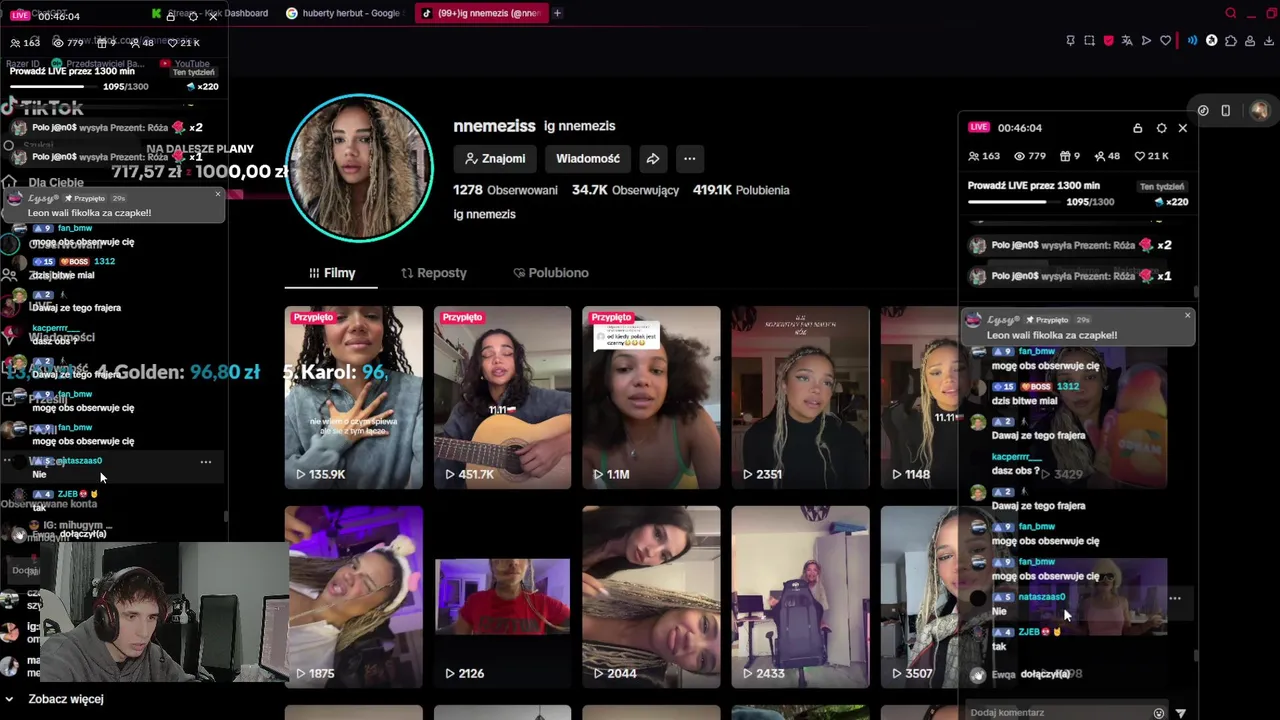Open options for natataszaas0 comment in right panel
1280x720 pixels.
pos(1175,598)
